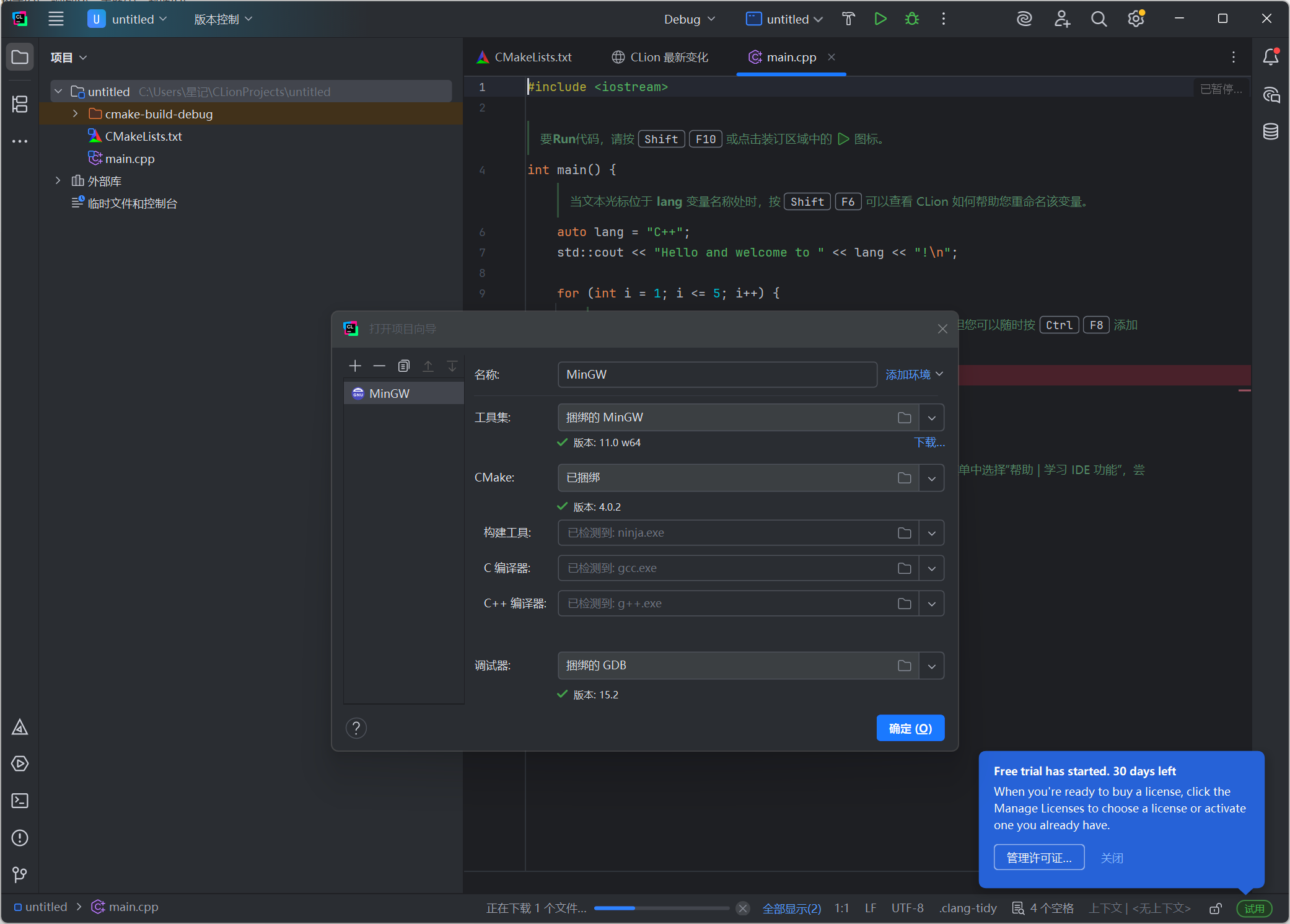The image size is (1290, 924).
Task: Open the Git tool window icon
Action: click(20, 874)
